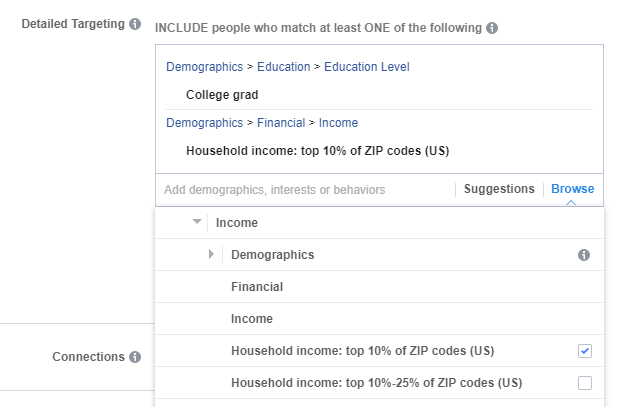Expand the Demographics row arrow
This screenshot has height=407, width=617.
[211, 254]
